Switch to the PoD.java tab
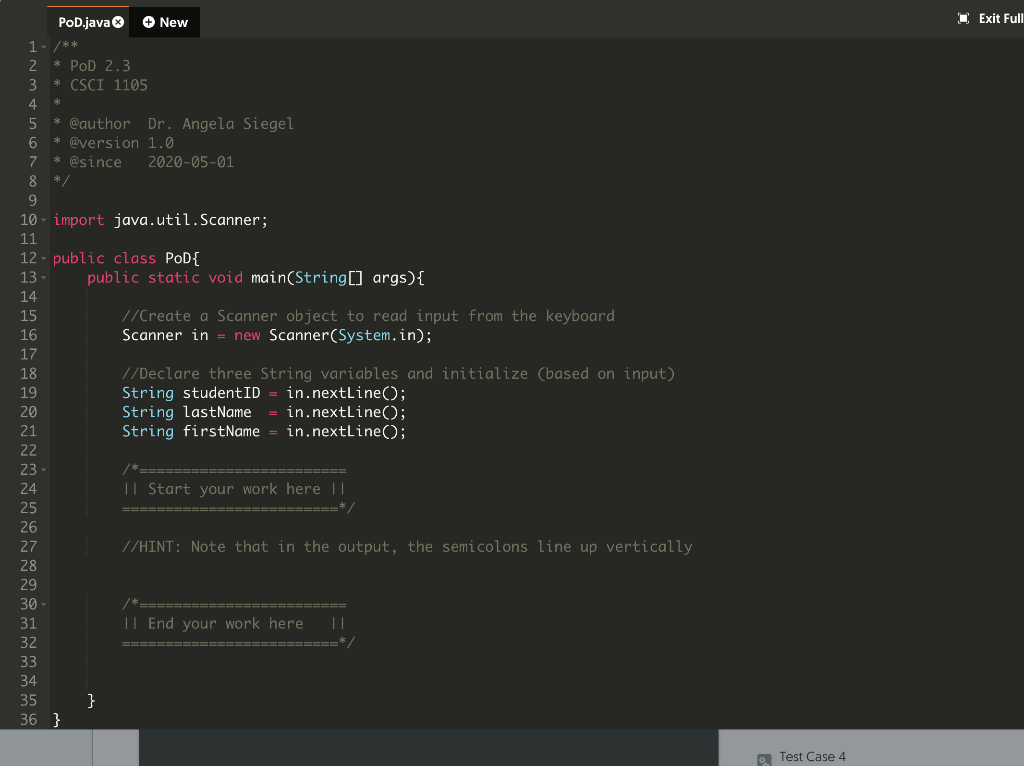Screen dimensions: 1024x766 coord(84,20)
